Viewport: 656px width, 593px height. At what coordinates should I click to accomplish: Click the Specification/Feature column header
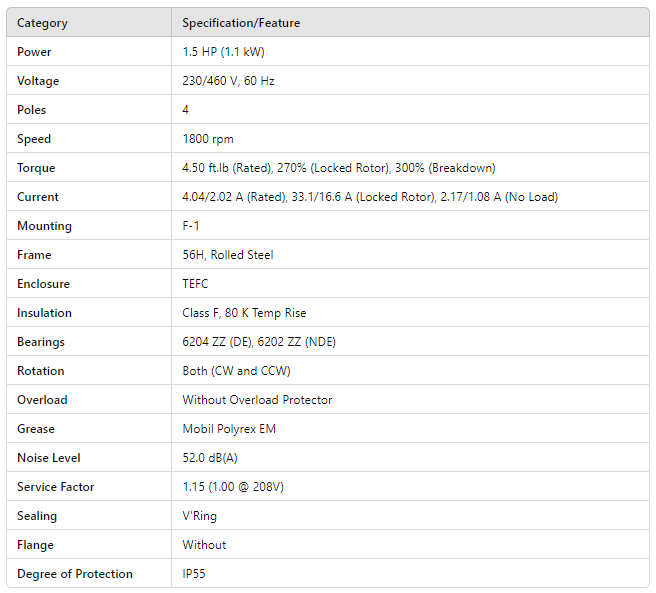point(241,23)
